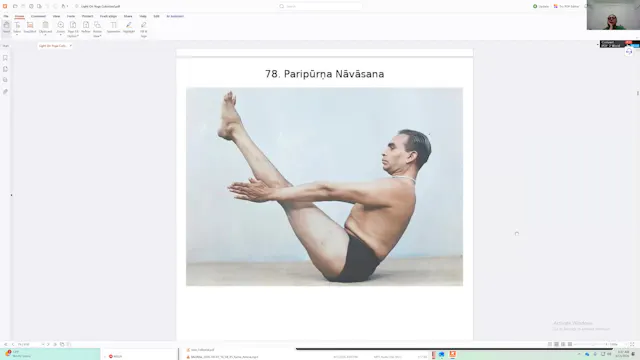Click the Convert PDF 2 Word banner
Image resolution: width=640 pixels, height=360 pixels.
tap(620, 44)
